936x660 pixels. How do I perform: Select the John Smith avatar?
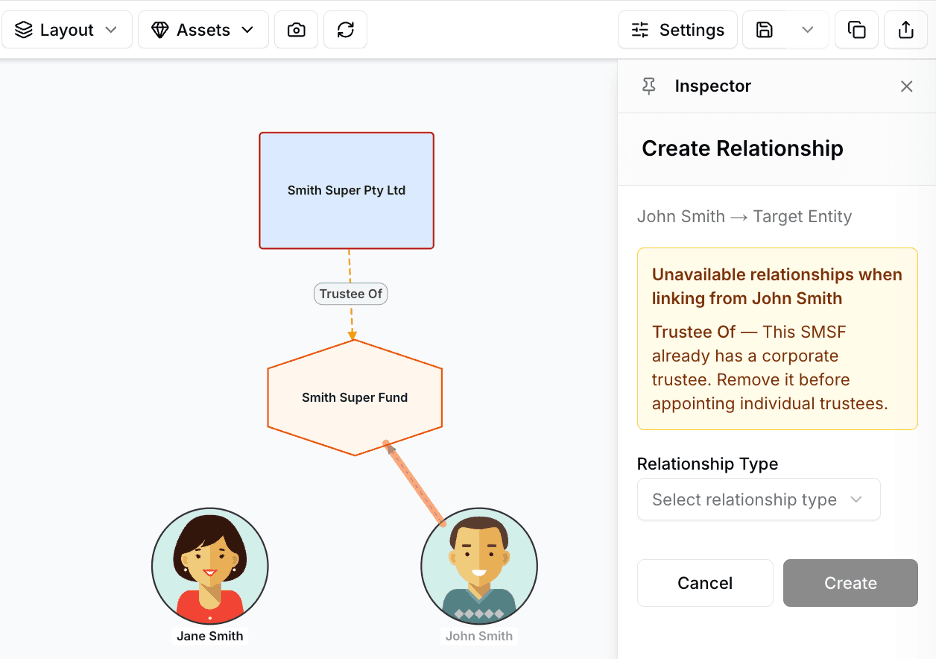click(x=479, y=566)
